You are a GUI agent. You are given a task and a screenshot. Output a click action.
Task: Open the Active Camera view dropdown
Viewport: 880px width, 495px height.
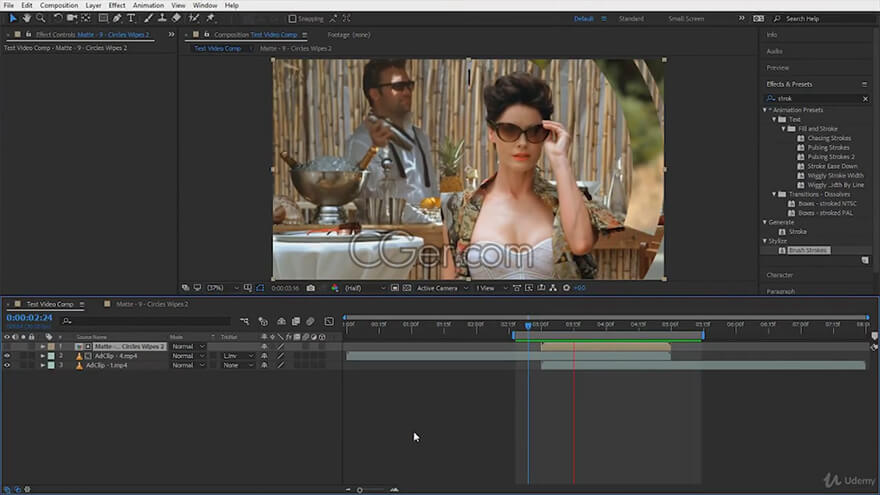[x=442, y=288]
